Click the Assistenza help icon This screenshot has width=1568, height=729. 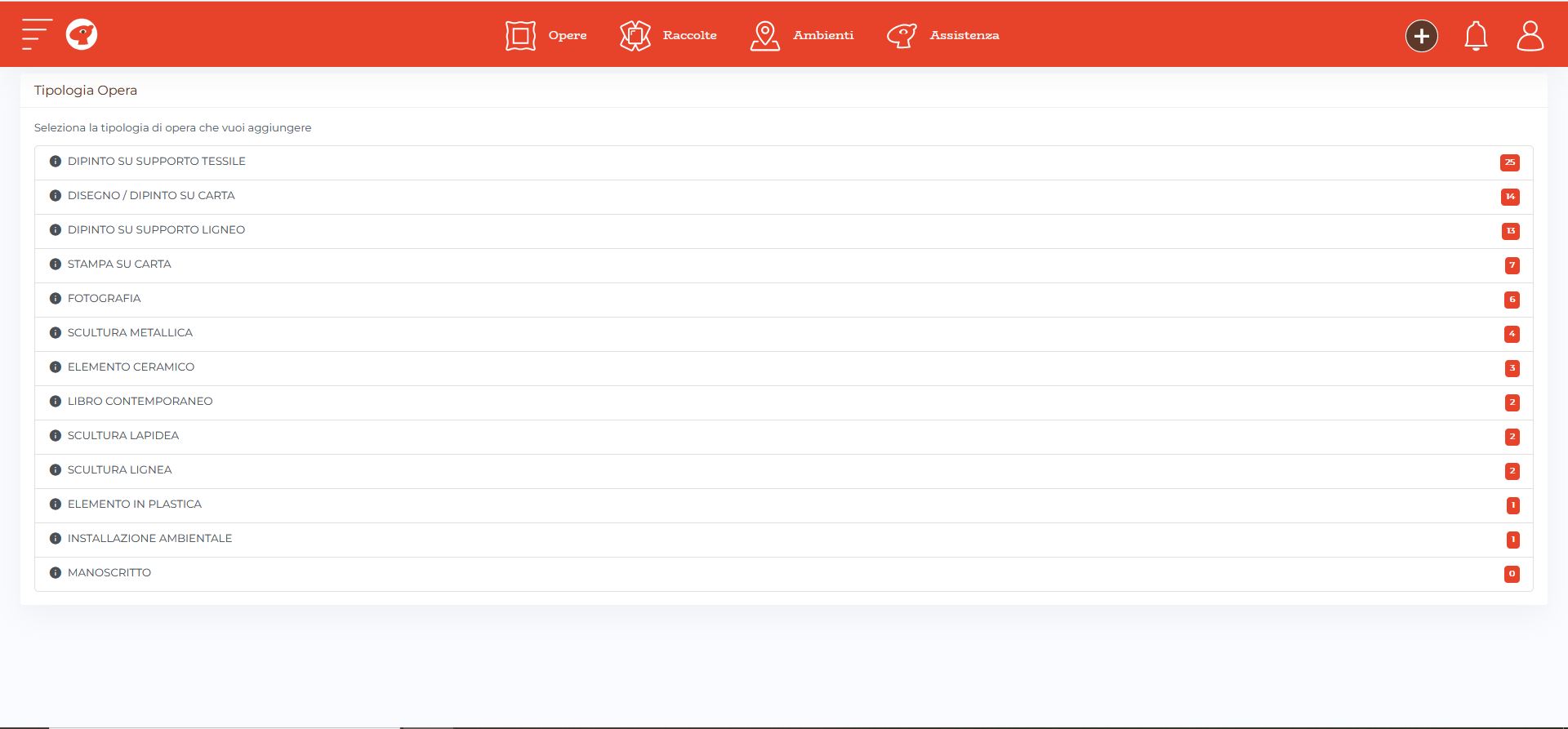tap(902, 35)
